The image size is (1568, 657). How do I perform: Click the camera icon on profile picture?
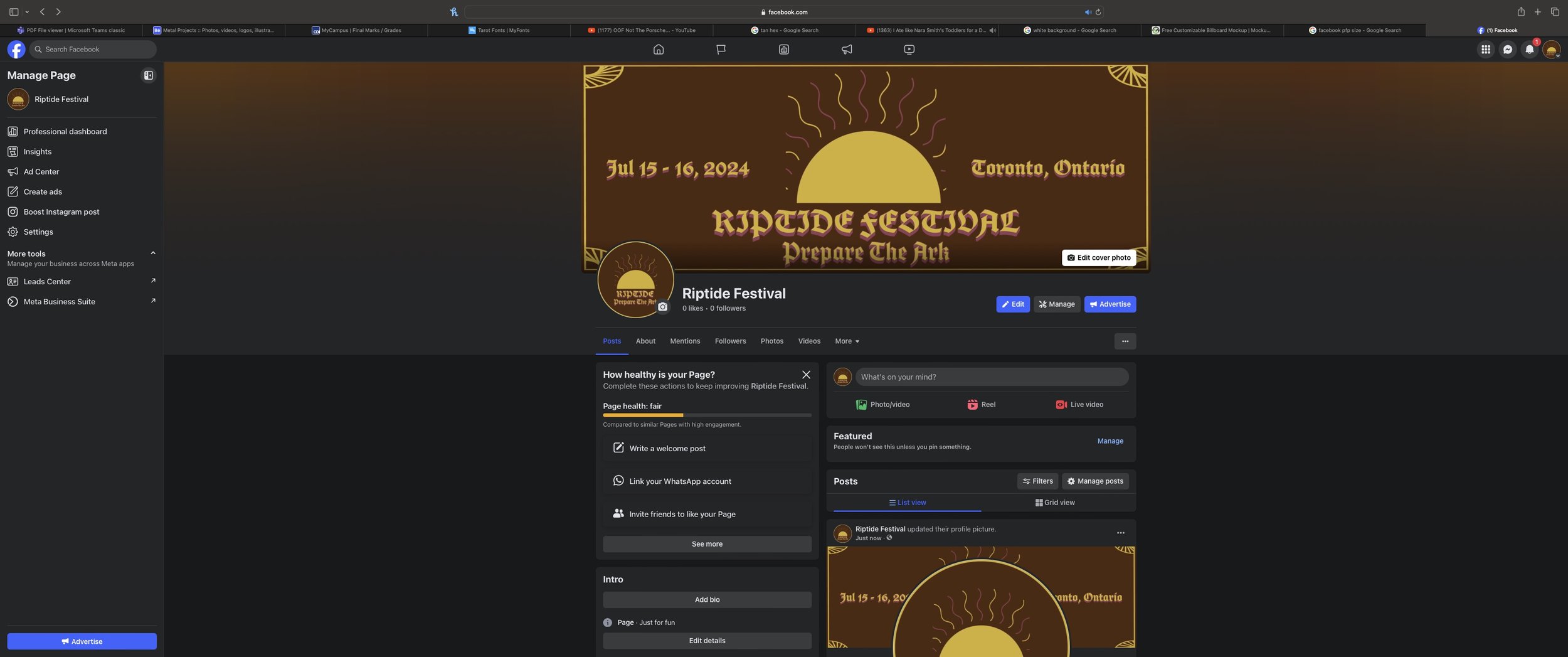click(662, 307)
